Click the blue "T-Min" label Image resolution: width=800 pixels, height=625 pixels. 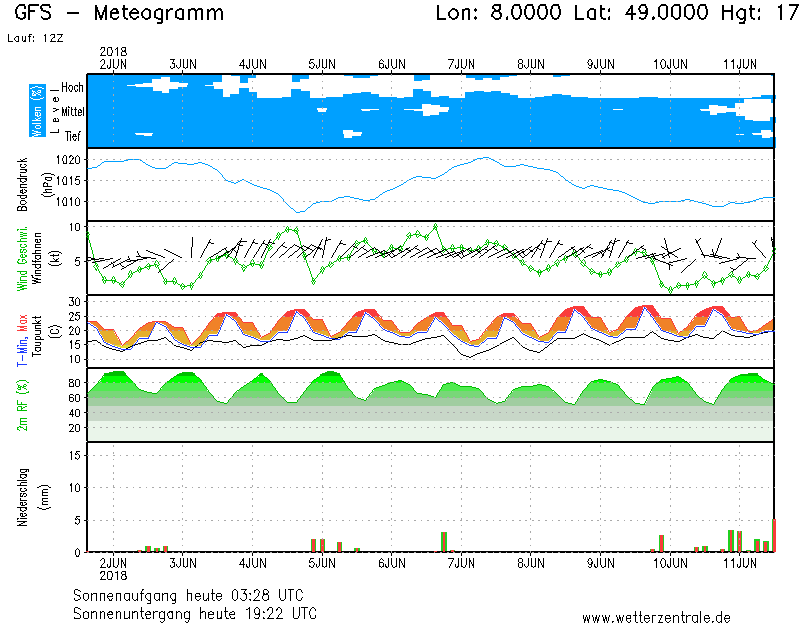[x=22, y=349]
